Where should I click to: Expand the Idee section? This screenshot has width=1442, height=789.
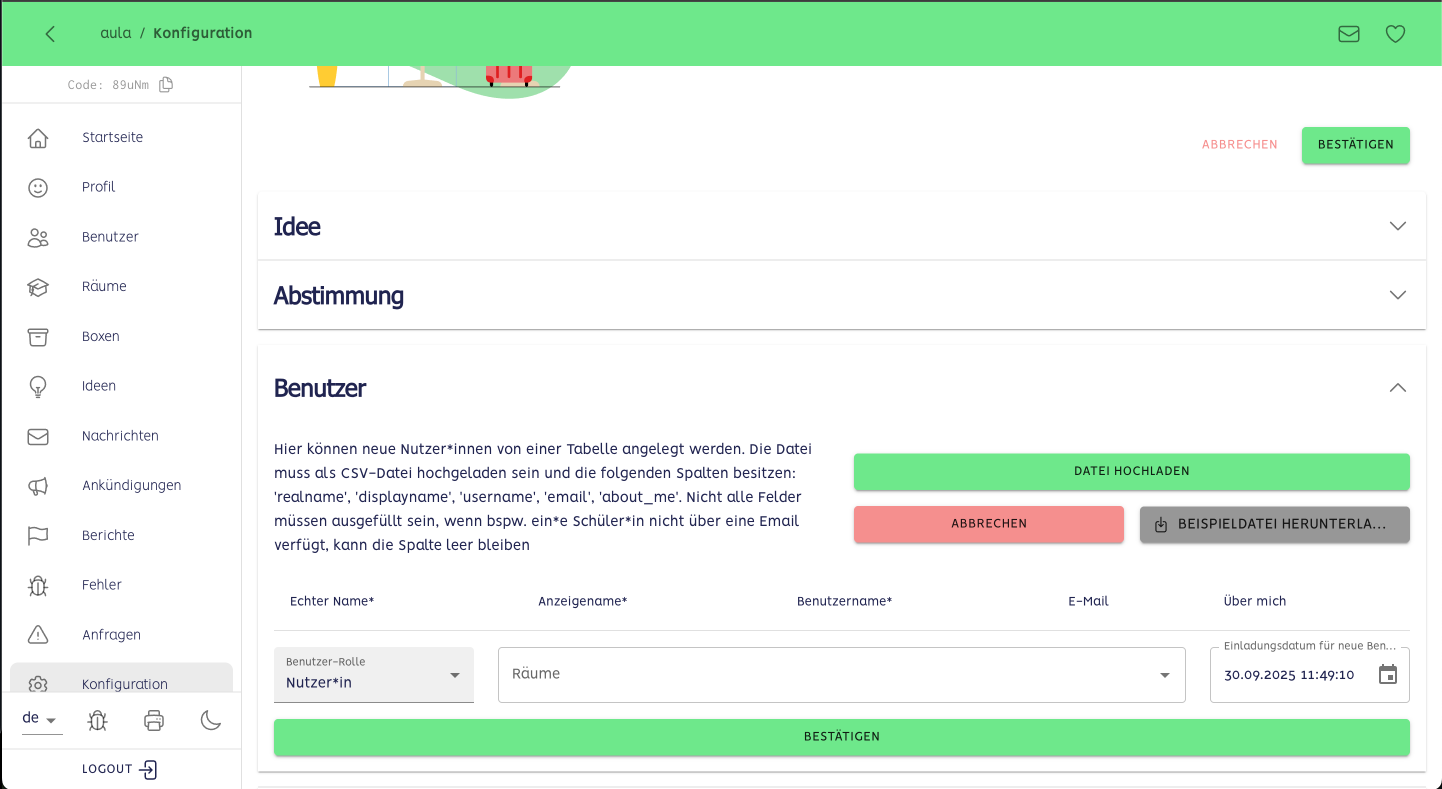pyautogui.click(x=1397, y=226)
